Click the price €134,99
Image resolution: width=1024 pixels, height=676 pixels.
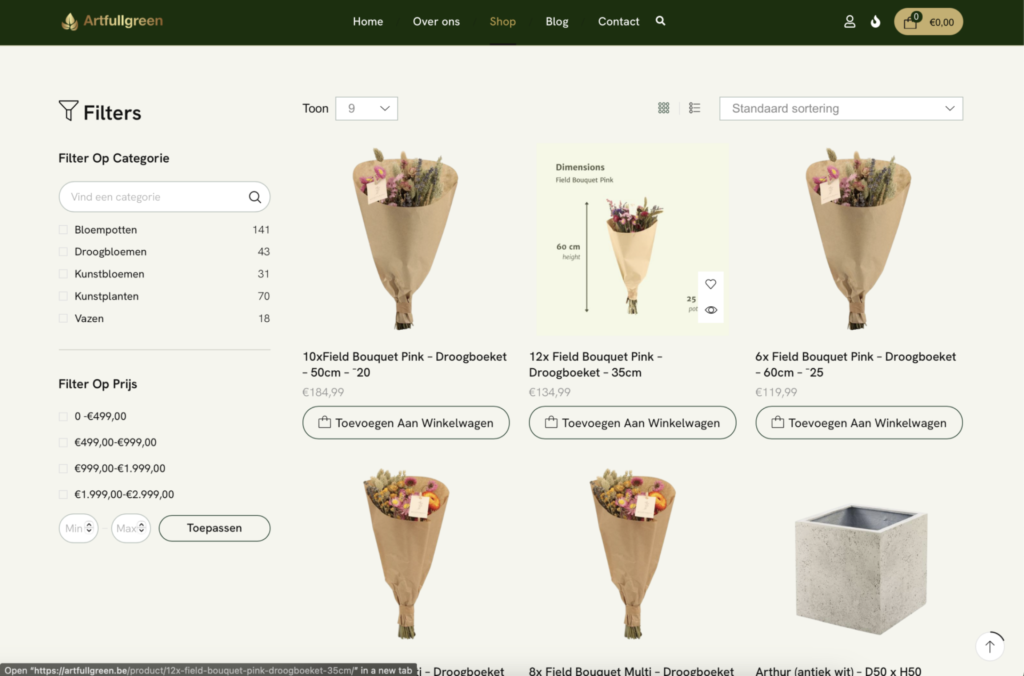tap(549, 392)
